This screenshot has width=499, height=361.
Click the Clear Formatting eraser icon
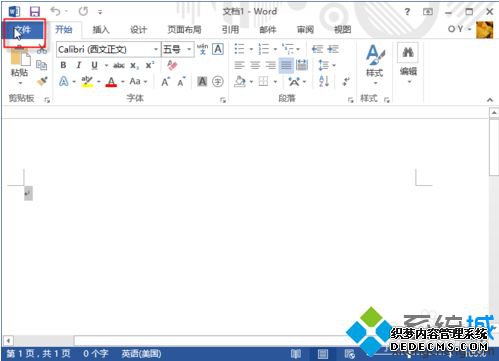(172, 65)
